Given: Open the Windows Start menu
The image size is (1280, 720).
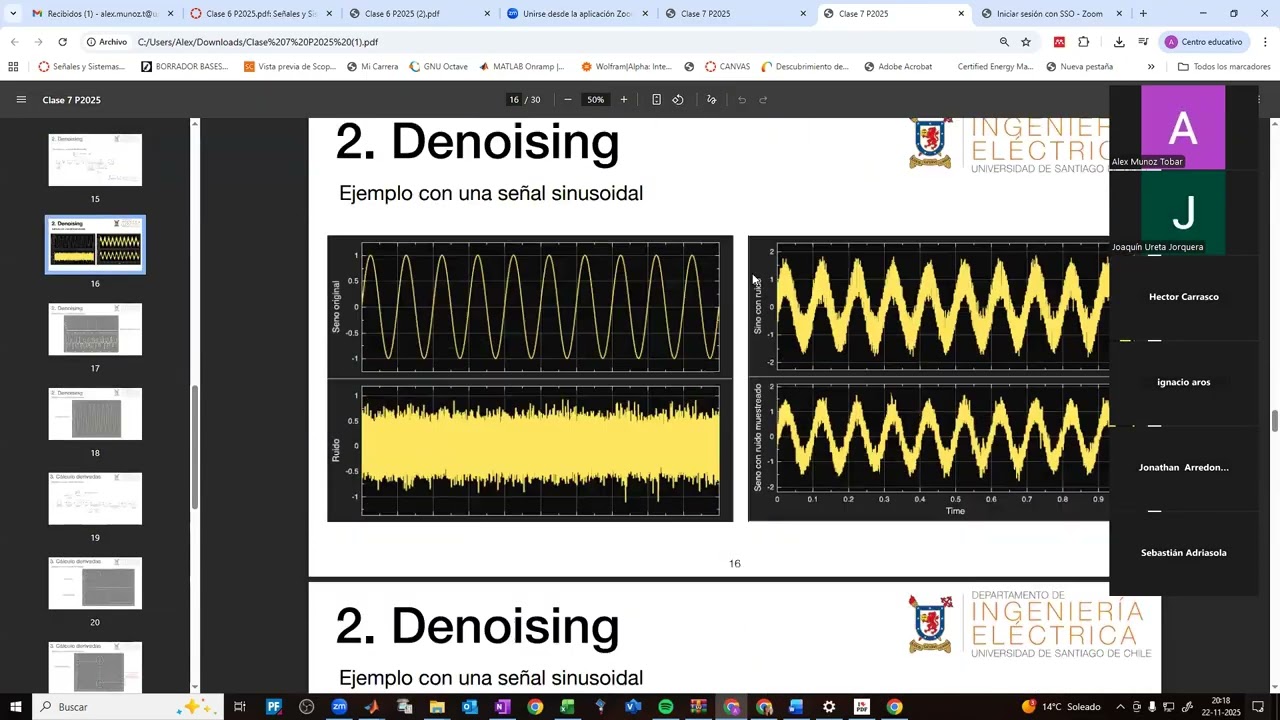Looking at the screenshot, I should pyautogui.click(x=16, y=707).
